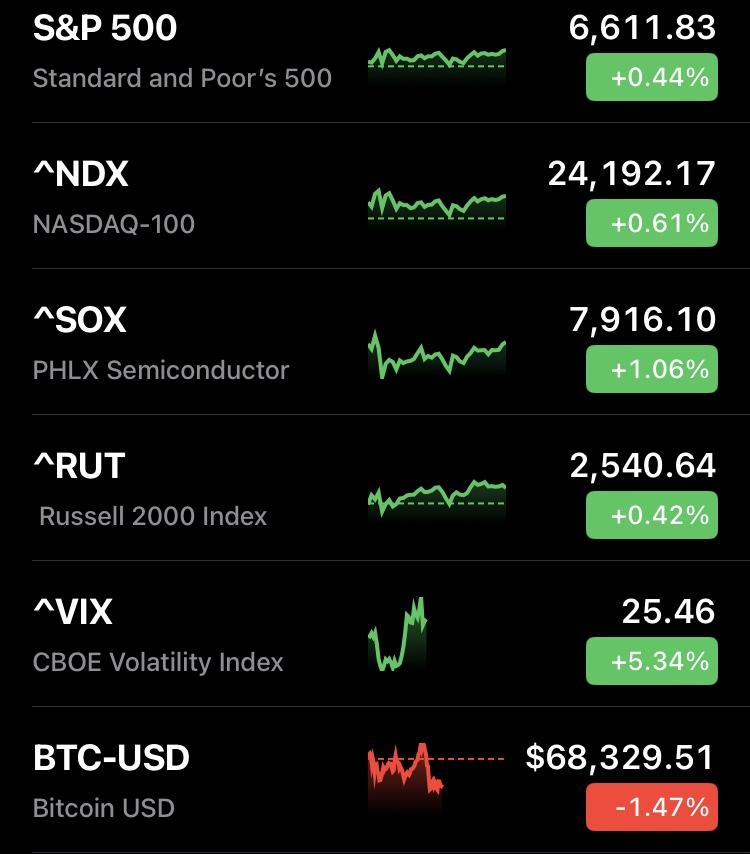Select the ^RUT ticker symbol

pyautogui.click(x=79, y=466)
